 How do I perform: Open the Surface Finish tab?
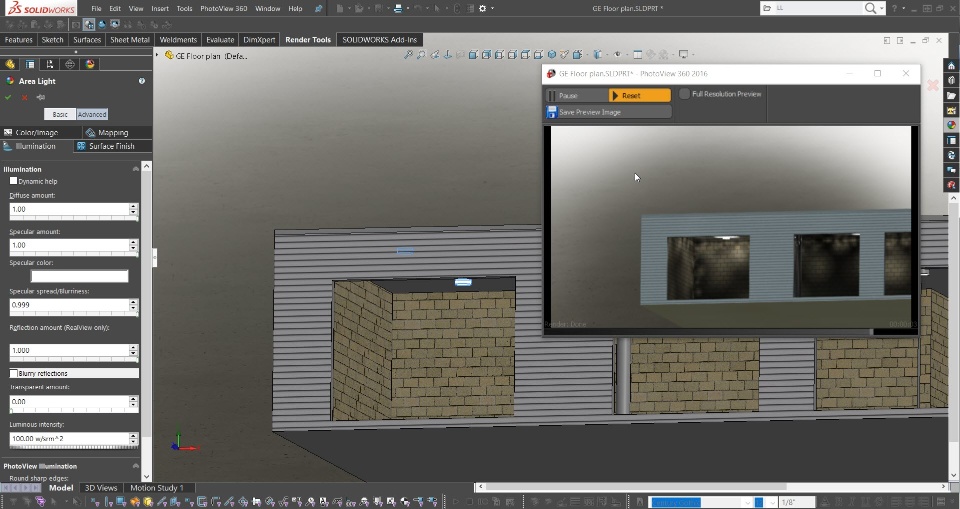pos(113,146)
